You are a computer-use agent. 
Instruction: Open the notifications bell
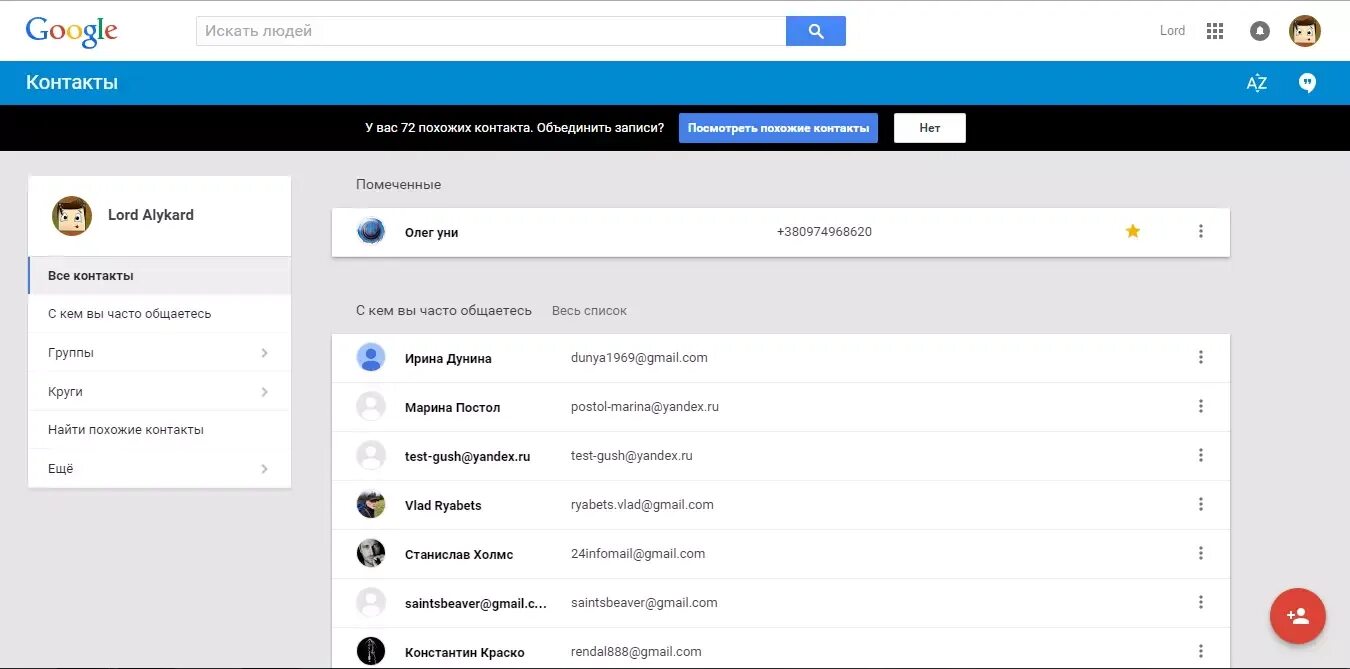point(1260,31)
